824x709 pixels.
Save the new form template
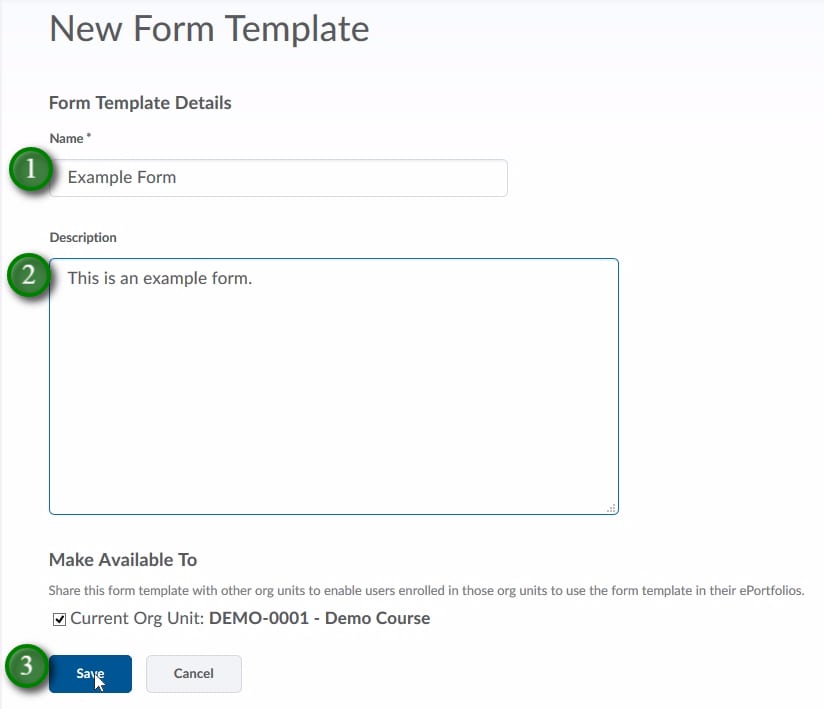90,674
